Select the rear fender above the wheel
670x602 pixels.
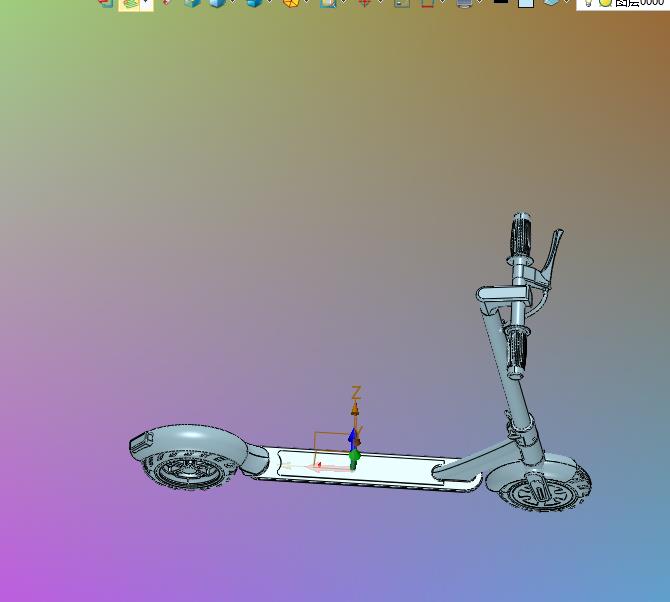188,438
